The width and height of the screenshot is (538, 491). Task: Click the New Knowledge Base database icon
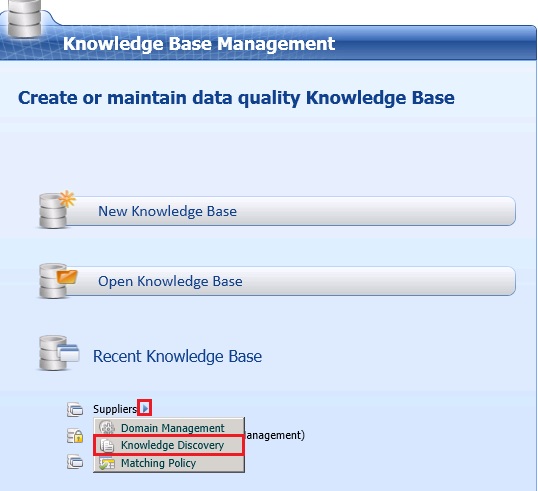57,210
